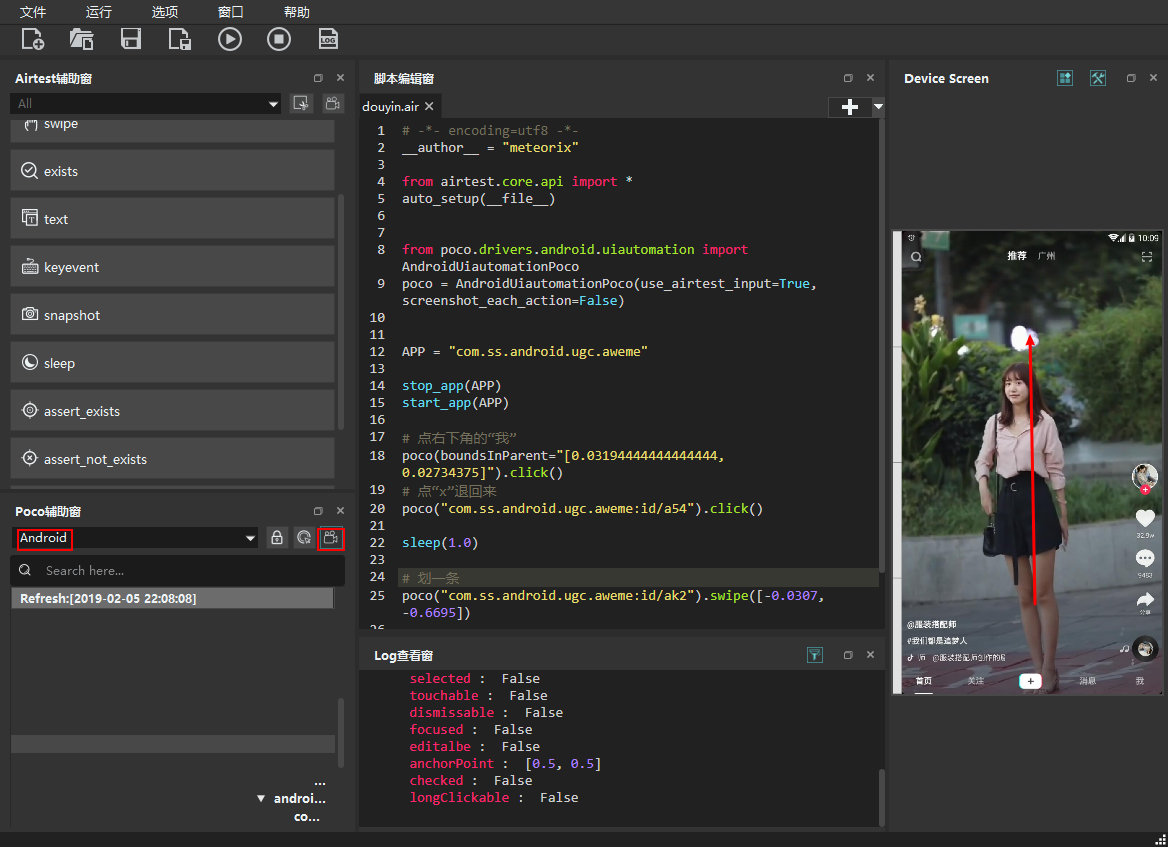
Task: Switch to the douyin.air tab
Action: point(390,106)
